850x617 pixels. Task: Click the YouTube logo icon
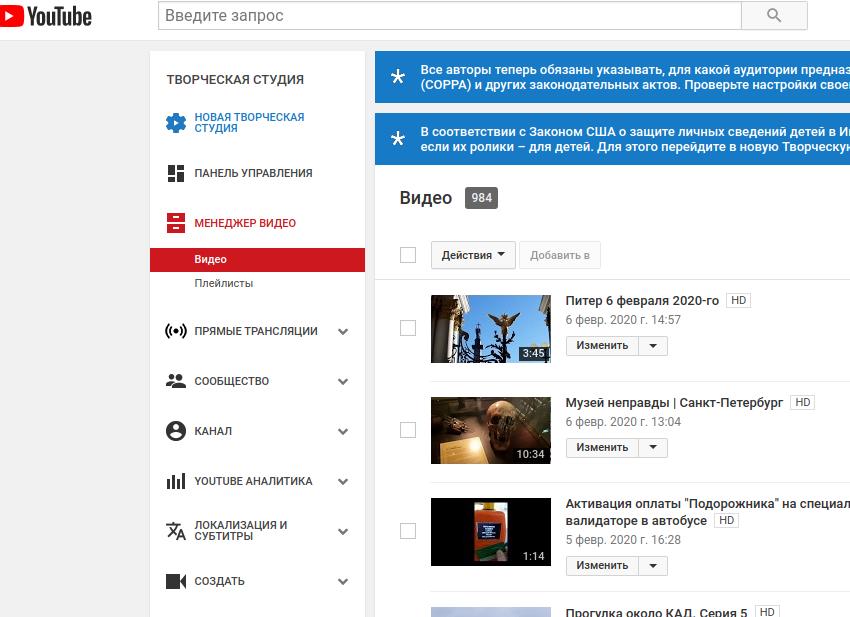point(13,16)
